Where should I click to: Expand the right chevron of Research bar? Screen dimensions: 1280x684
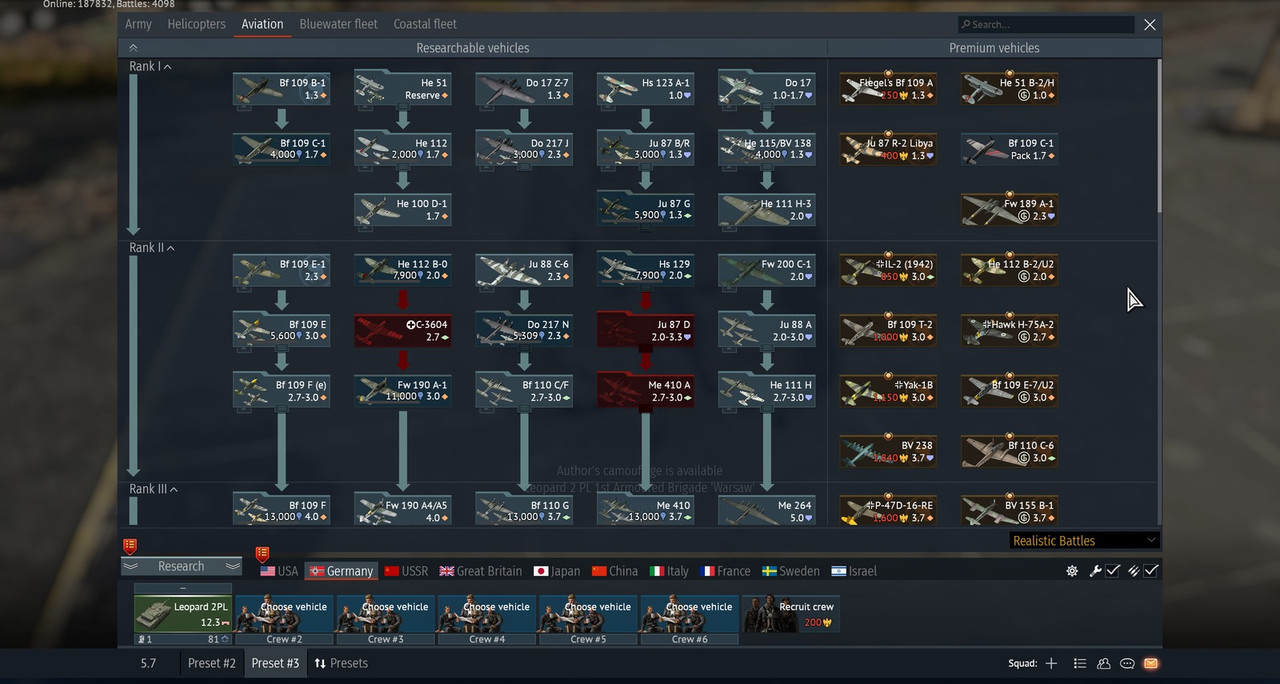[233, 566]
